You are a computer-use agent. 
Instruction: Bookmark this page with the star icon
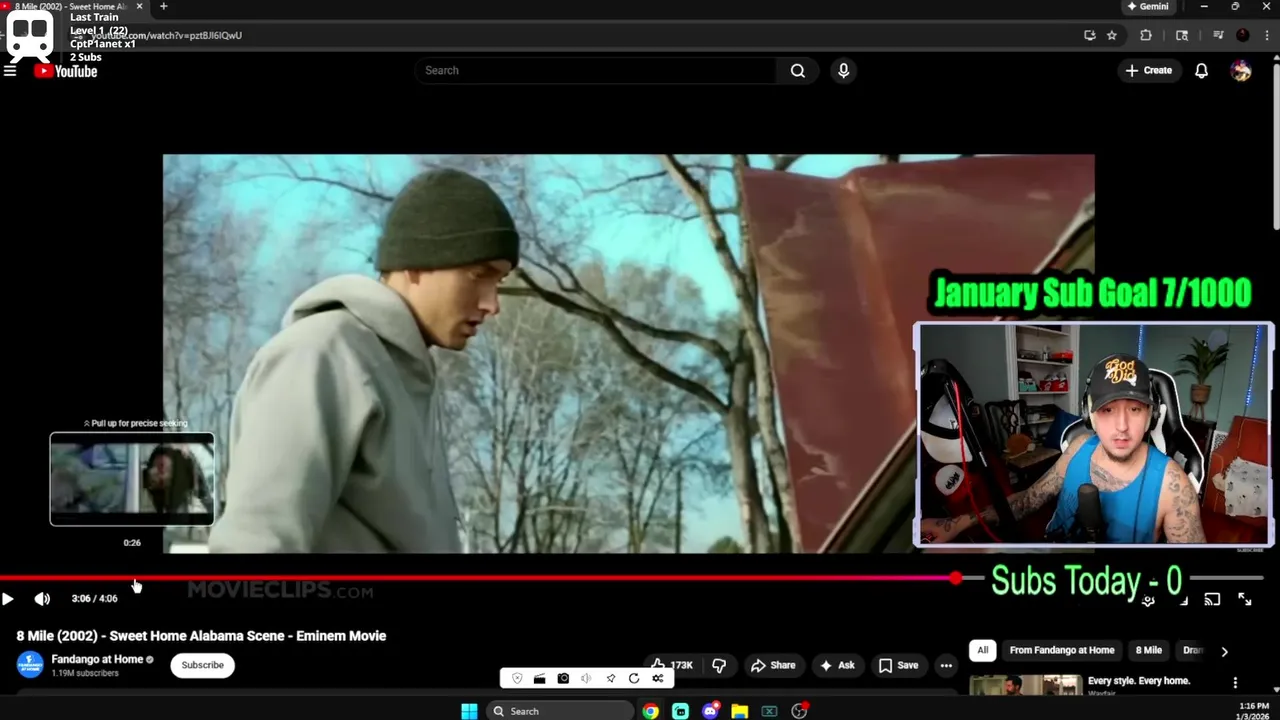pos(1112,35)
